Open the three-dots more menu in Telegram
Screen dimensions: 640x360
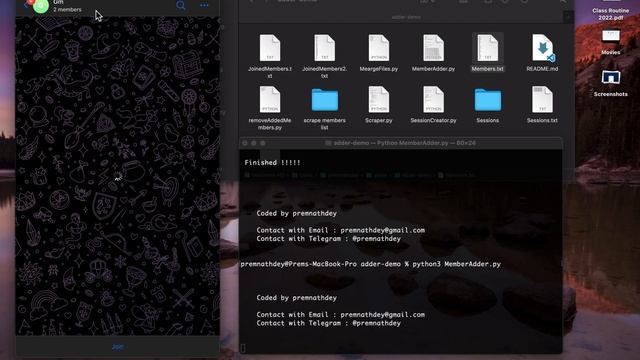click(x=204, y=6)
